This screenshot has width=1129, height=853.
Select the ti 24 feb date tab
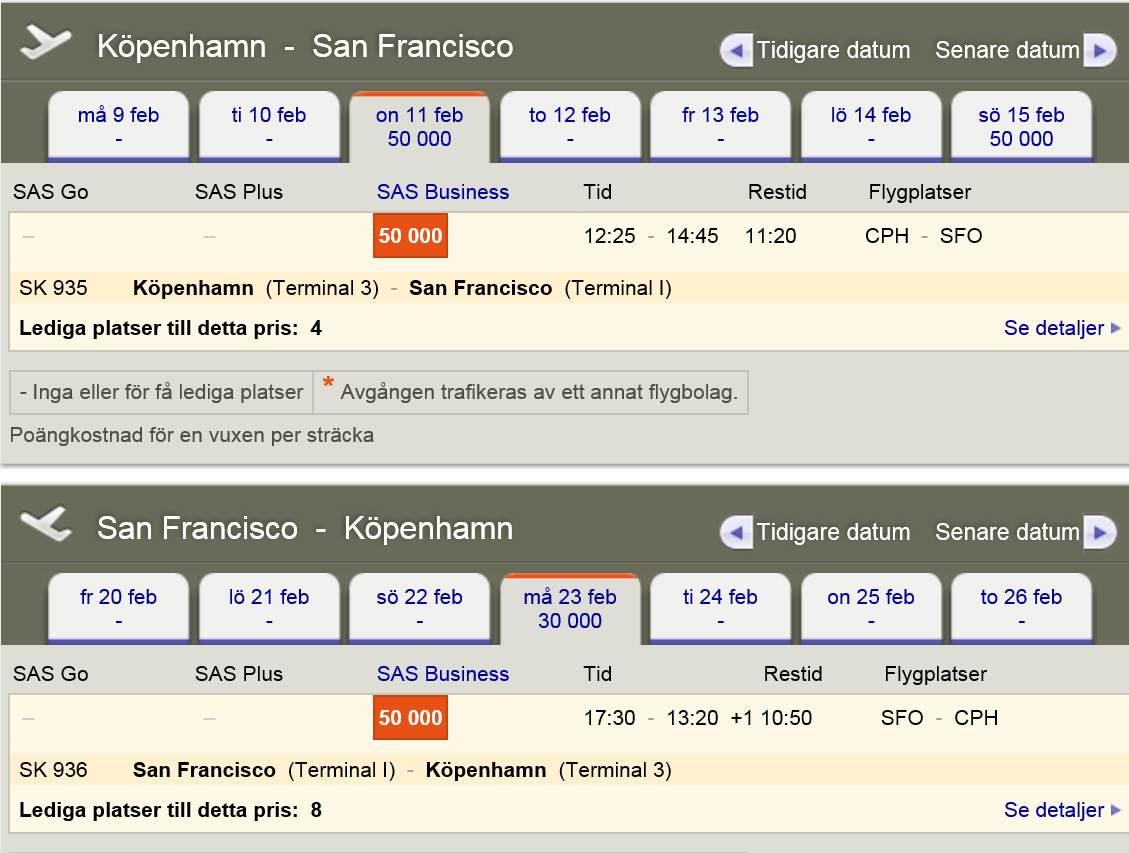720,606
